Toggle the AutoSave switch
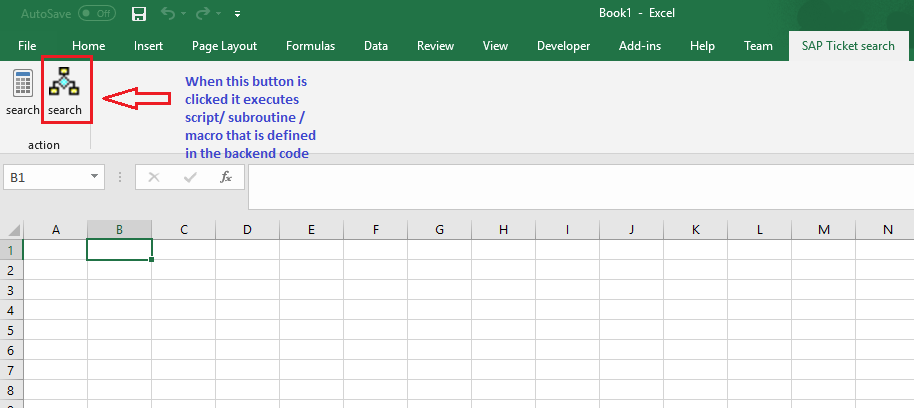 [x=97, y=13]
